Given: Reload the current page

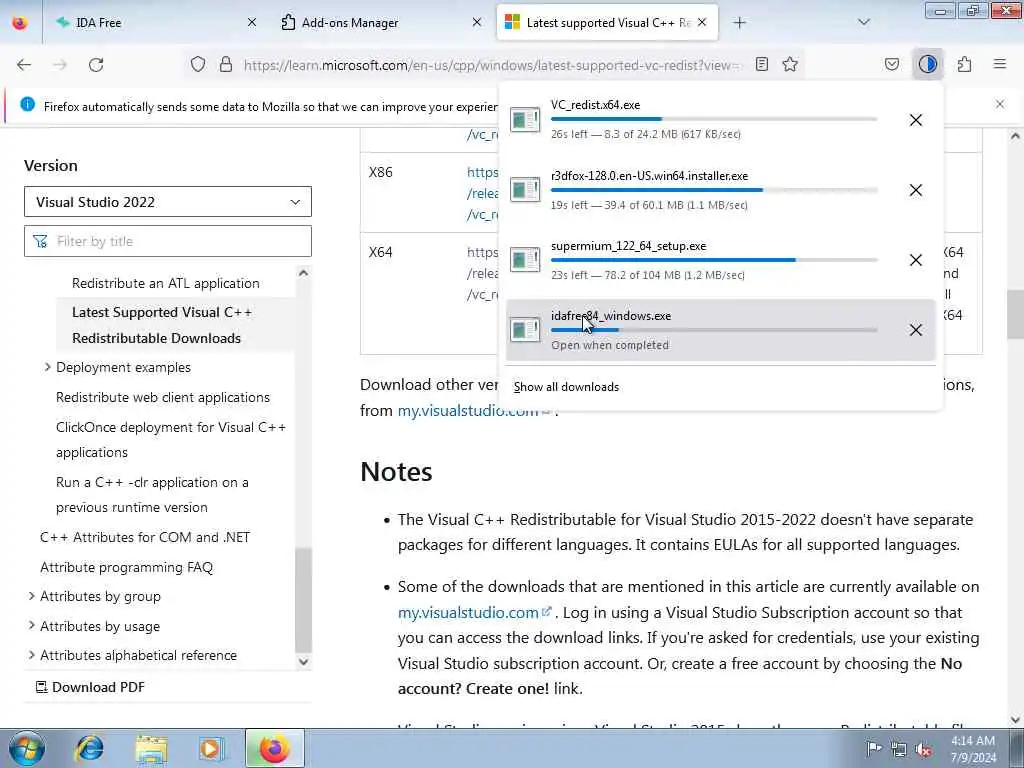Looking at the screenshot, I should [96, 65].
